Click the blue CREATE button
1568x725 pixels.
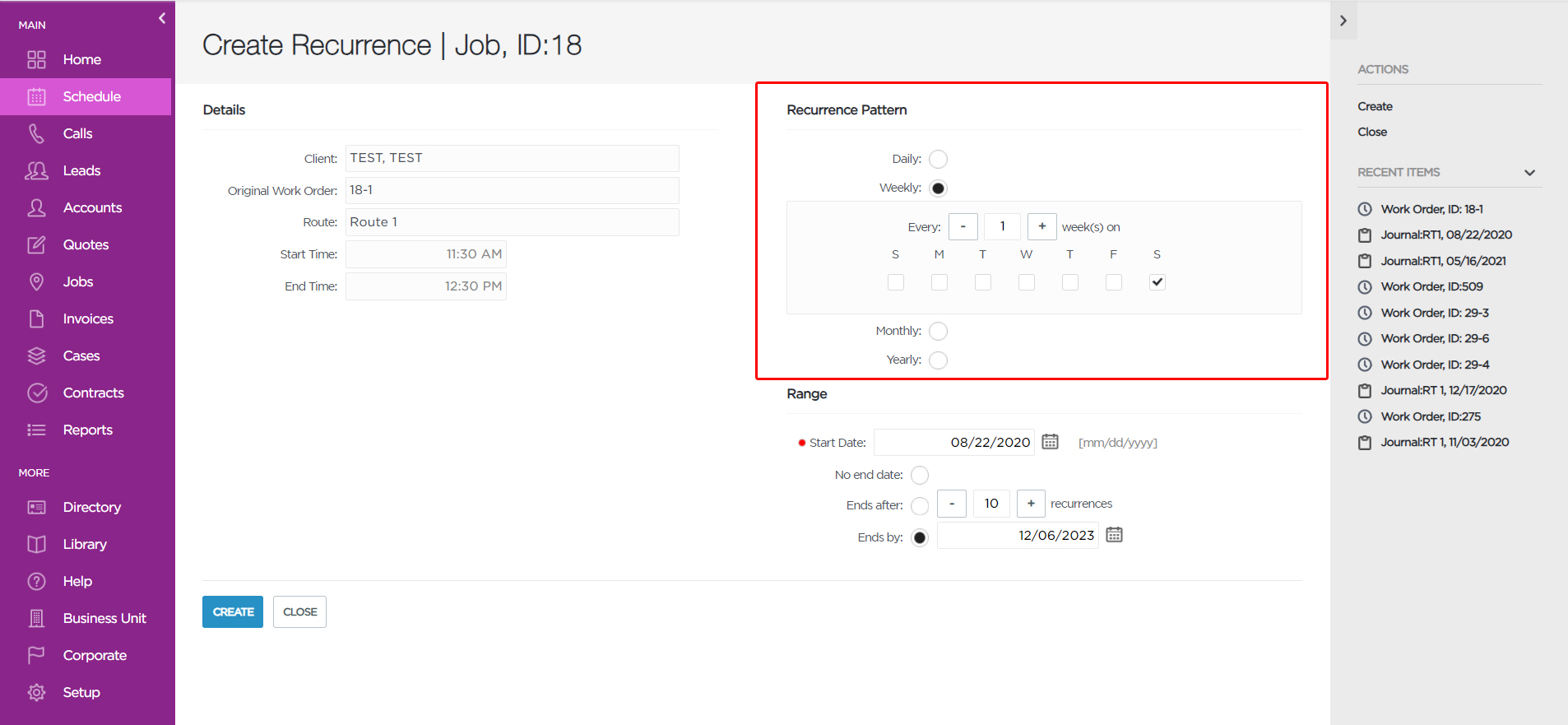pyautogui.click(x=233, y=611)
